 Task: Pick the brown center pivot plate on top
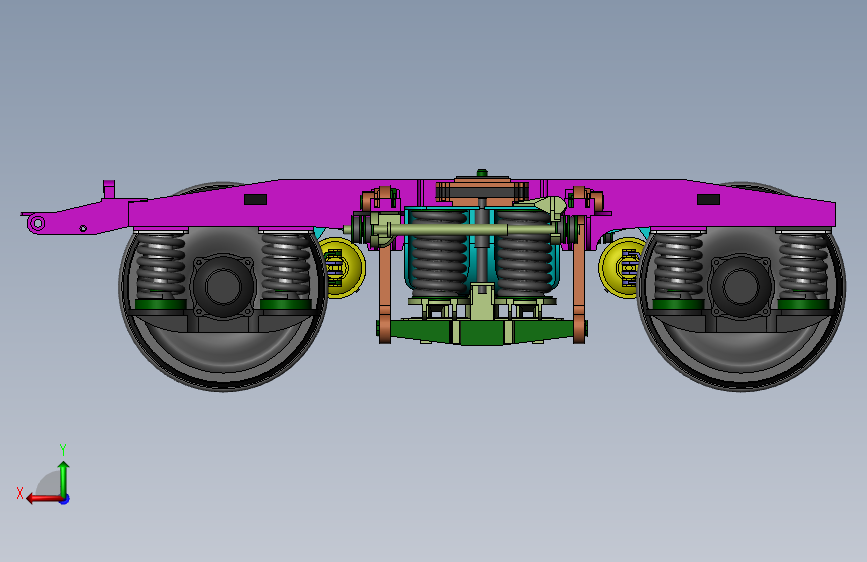(482, 190)
